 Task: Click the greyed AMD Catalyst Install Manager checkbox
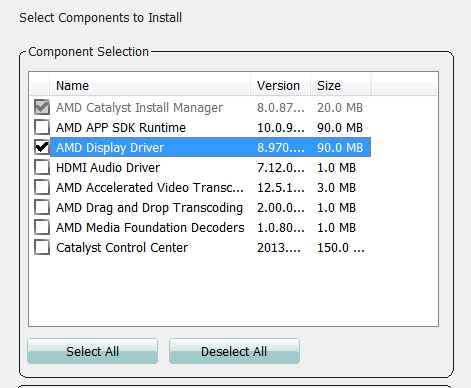click(42, 107)
